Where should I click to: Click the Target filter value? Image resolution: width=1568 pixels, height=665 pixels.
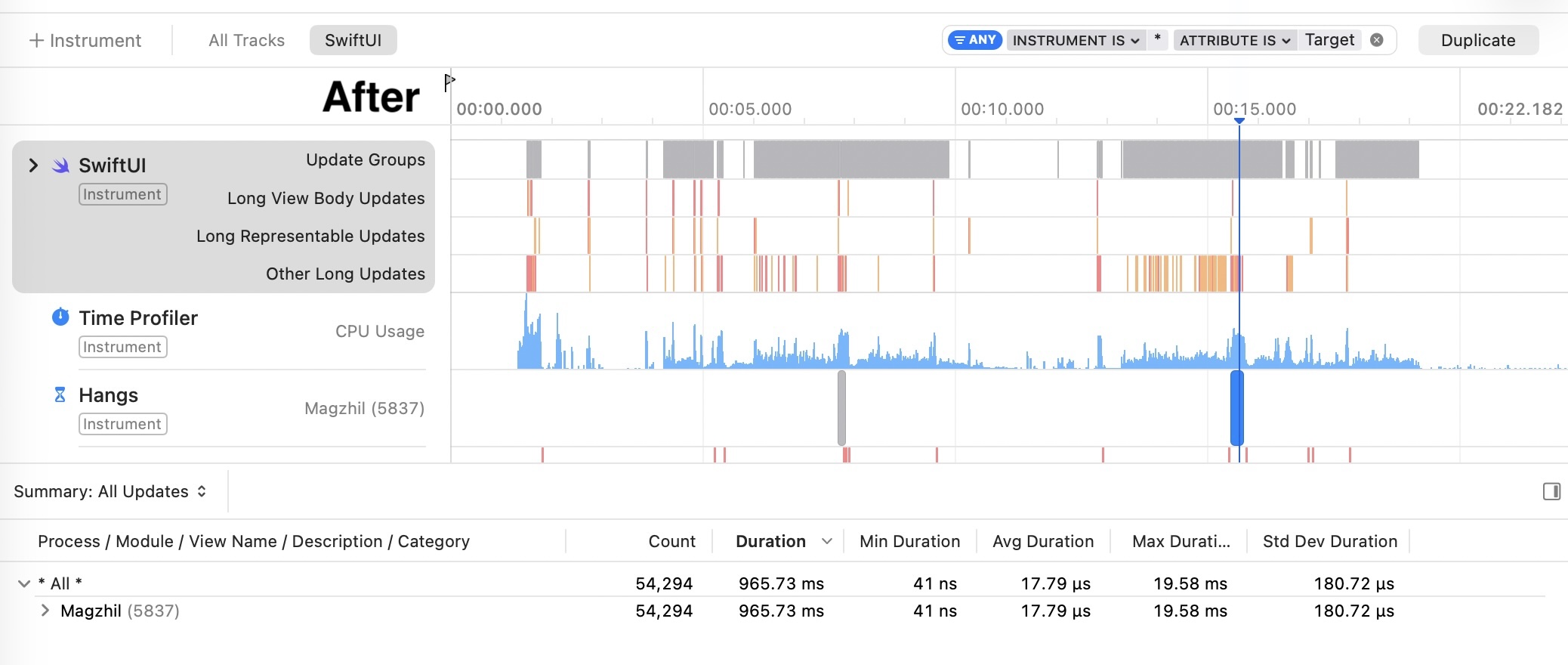(1329, 40)
